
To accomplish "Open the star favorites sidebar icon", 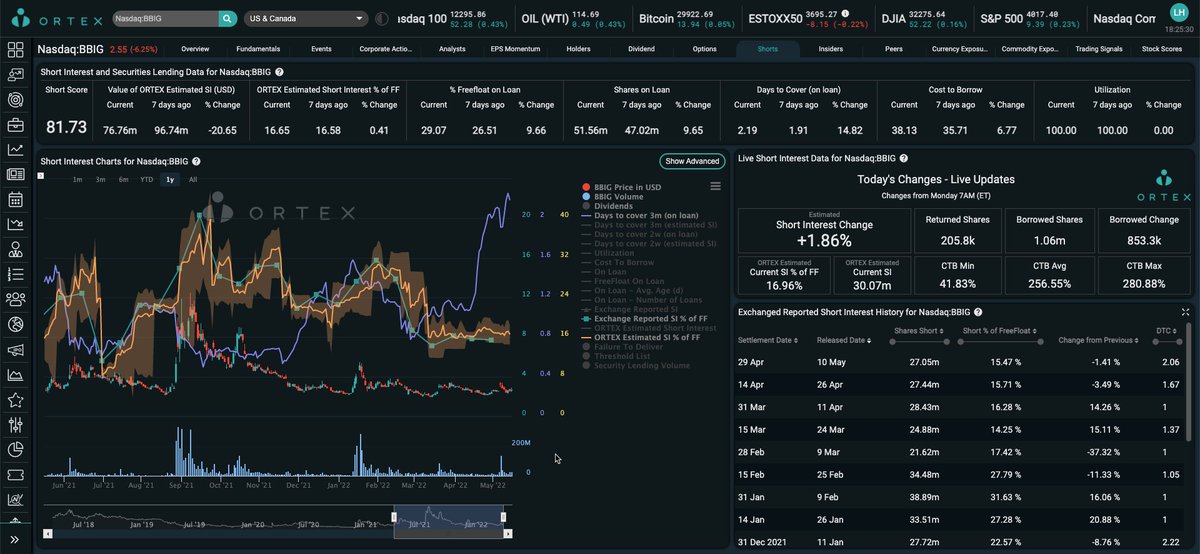I will tap(15, 400).
